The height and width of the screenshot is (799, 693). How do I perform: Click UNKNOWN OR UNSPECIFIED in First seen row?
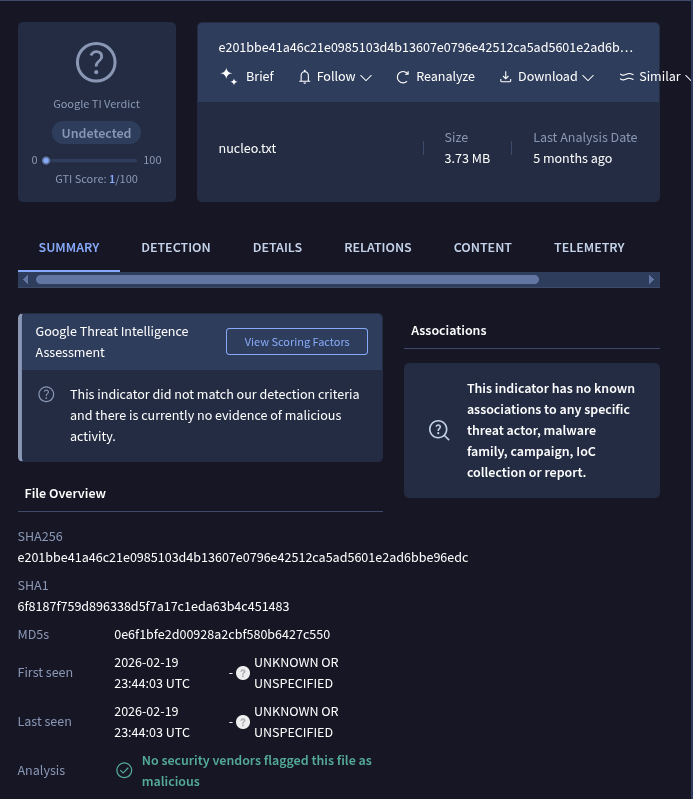pyautogui.click(x=296, y=673)
